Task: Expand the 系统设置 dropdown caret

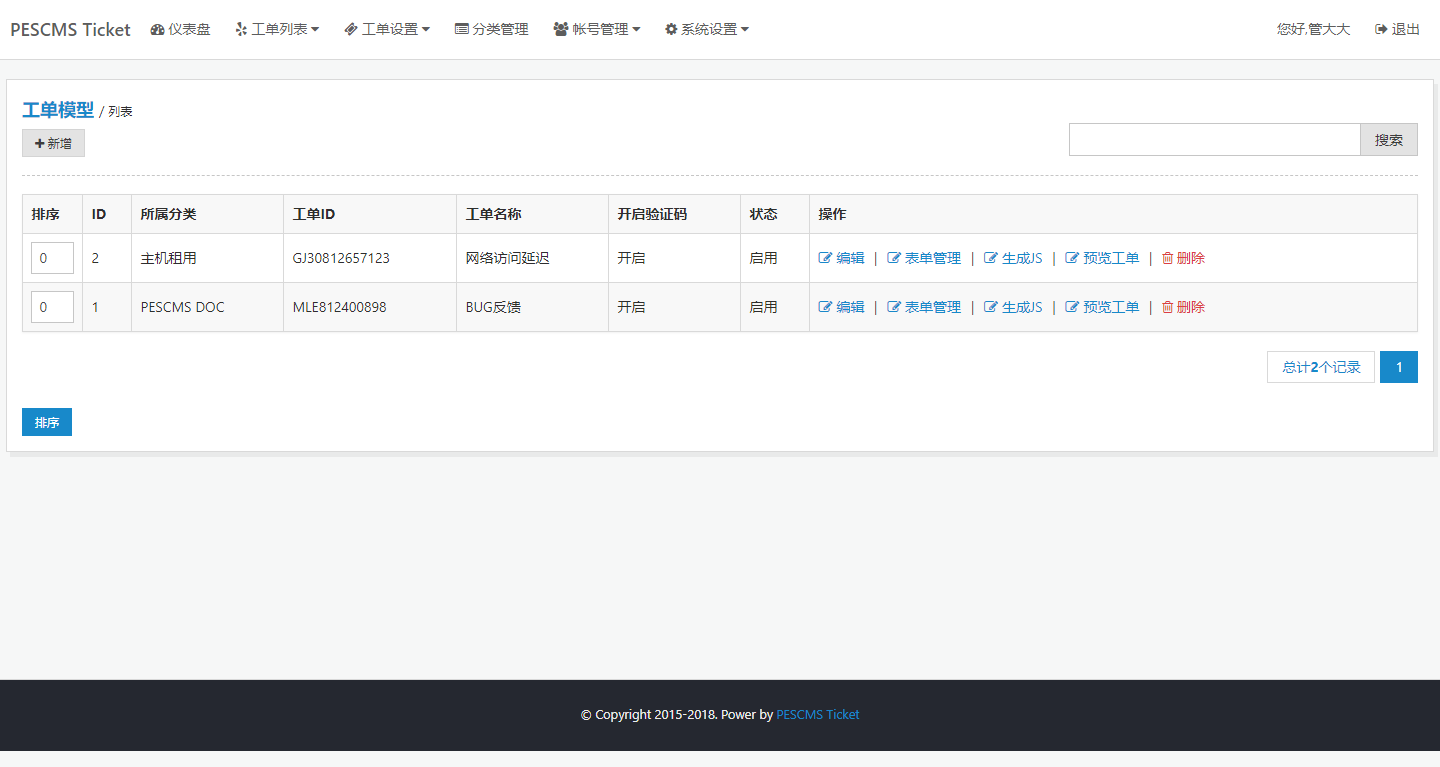Action: coord(745,30)
